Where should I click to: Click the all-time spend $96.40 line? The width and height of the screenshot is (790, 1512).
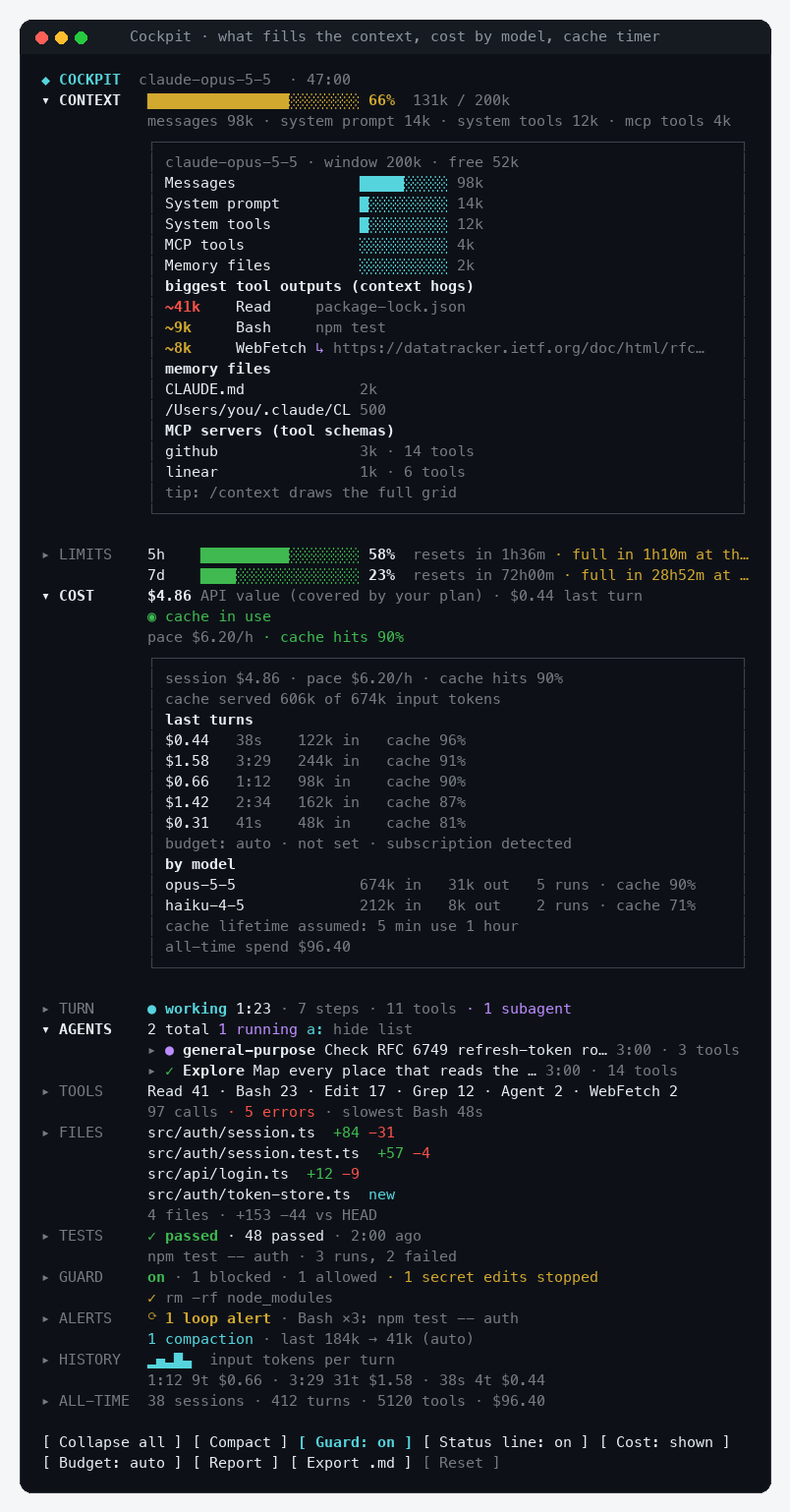coord(257,947)
